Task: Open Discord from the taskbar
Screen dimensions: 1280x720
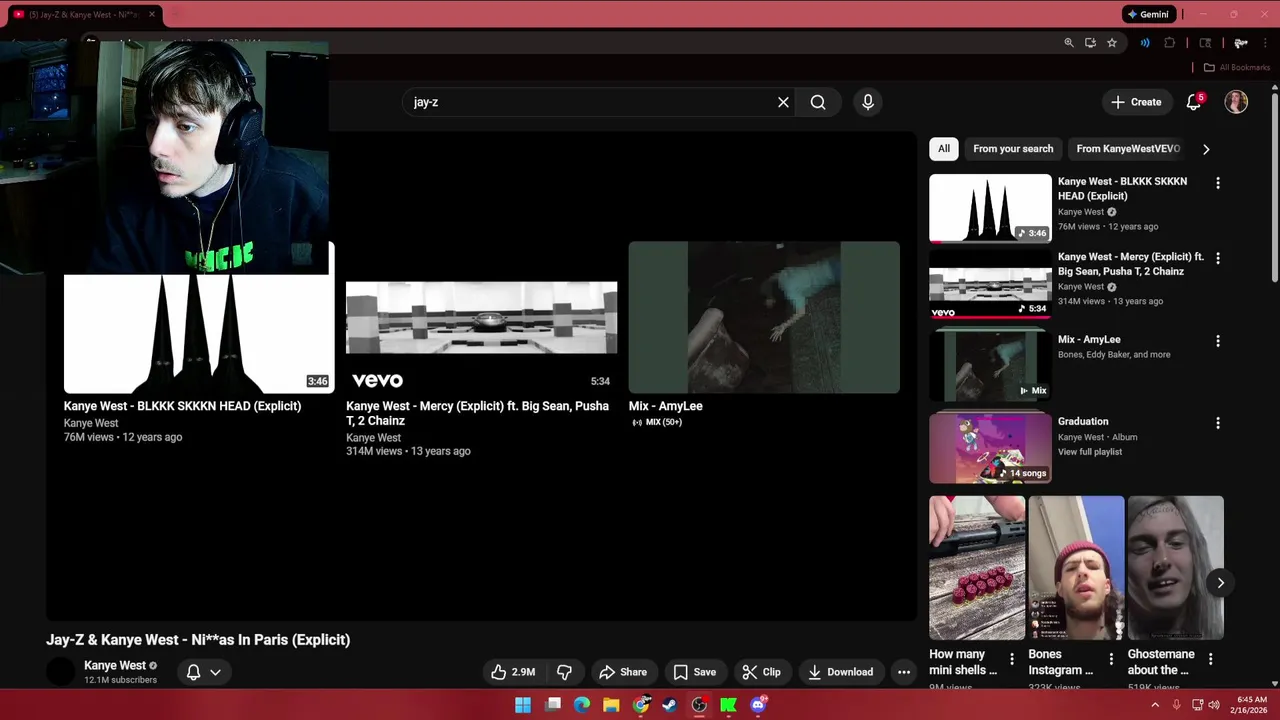Action: click(x=758, y=705)
